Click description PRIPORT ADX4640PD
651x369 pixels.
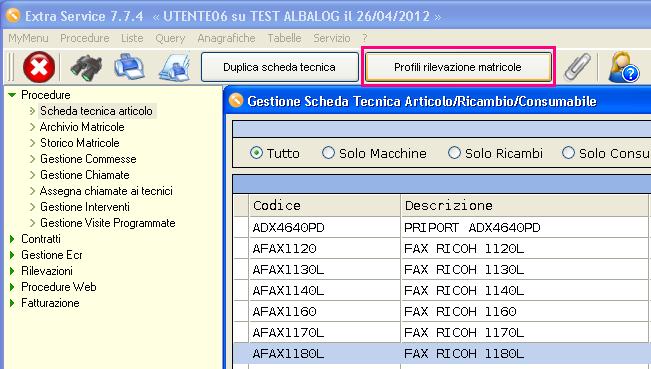(x=524, y=227)
